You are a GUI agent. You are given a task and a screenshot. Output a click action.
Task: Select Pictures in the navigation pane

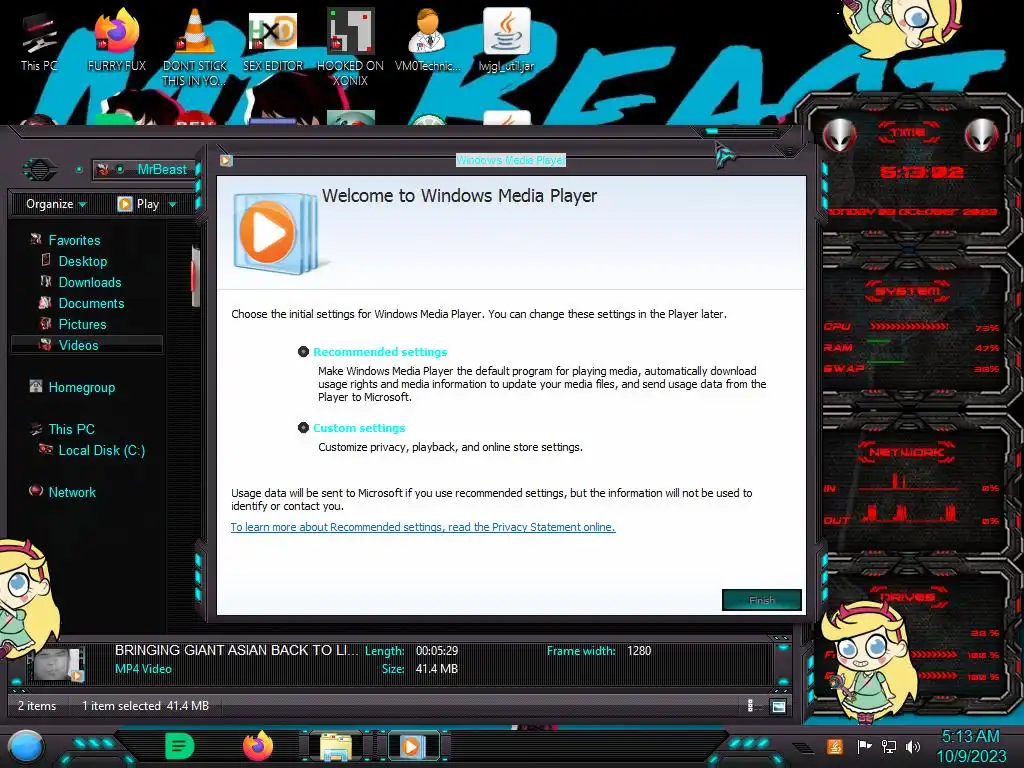click(x=82, y=324)
